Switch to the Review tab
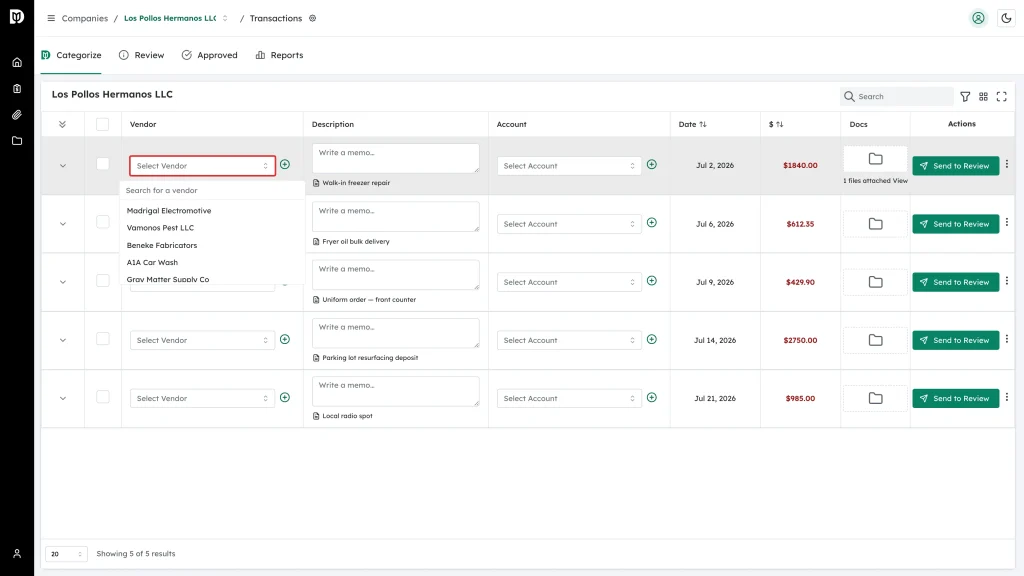The width and height of the screenshot is (1024, 576). tap(142, 55)
